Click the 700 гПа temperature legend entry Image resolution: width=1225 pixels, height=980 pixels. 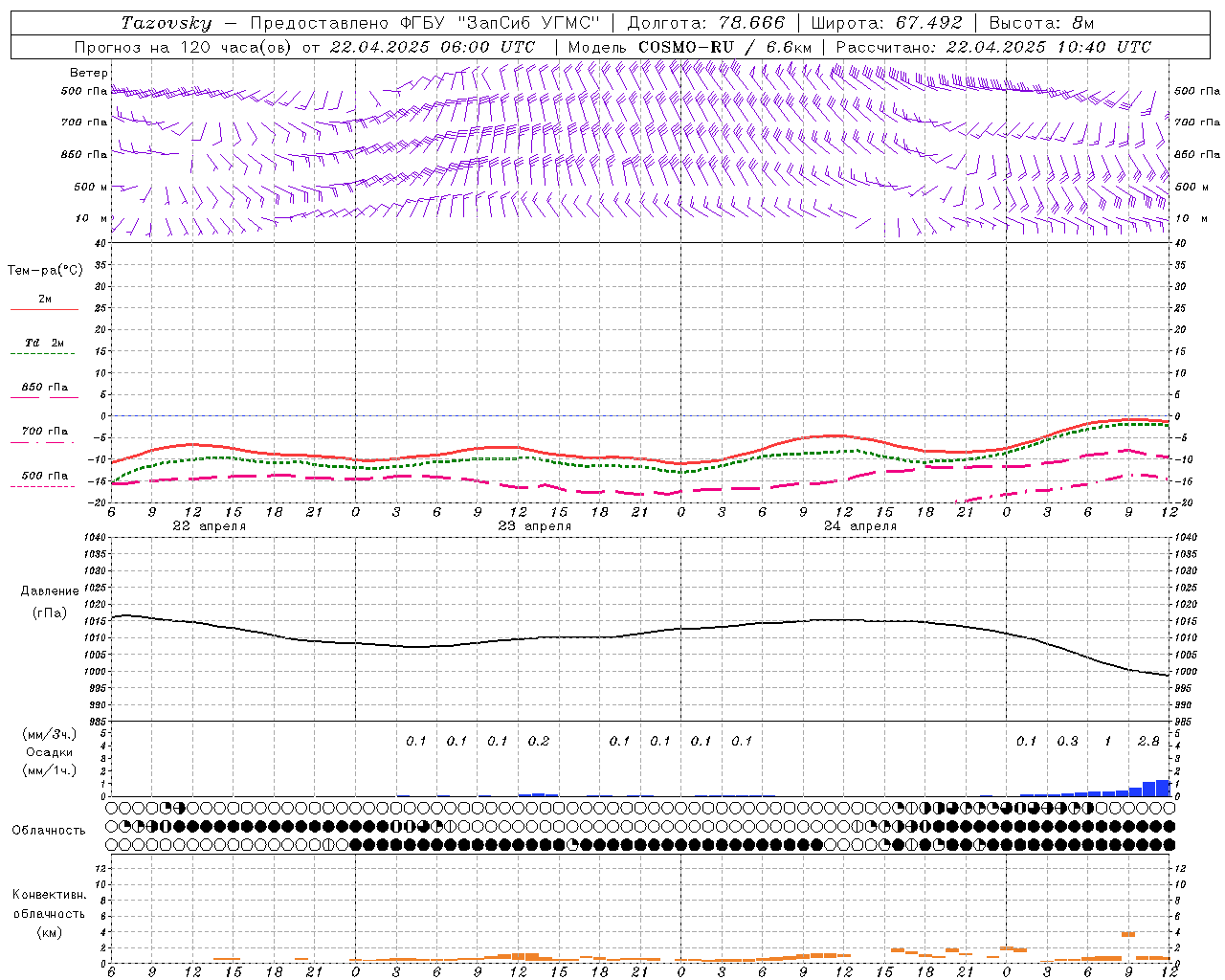(x=45, y=431)
